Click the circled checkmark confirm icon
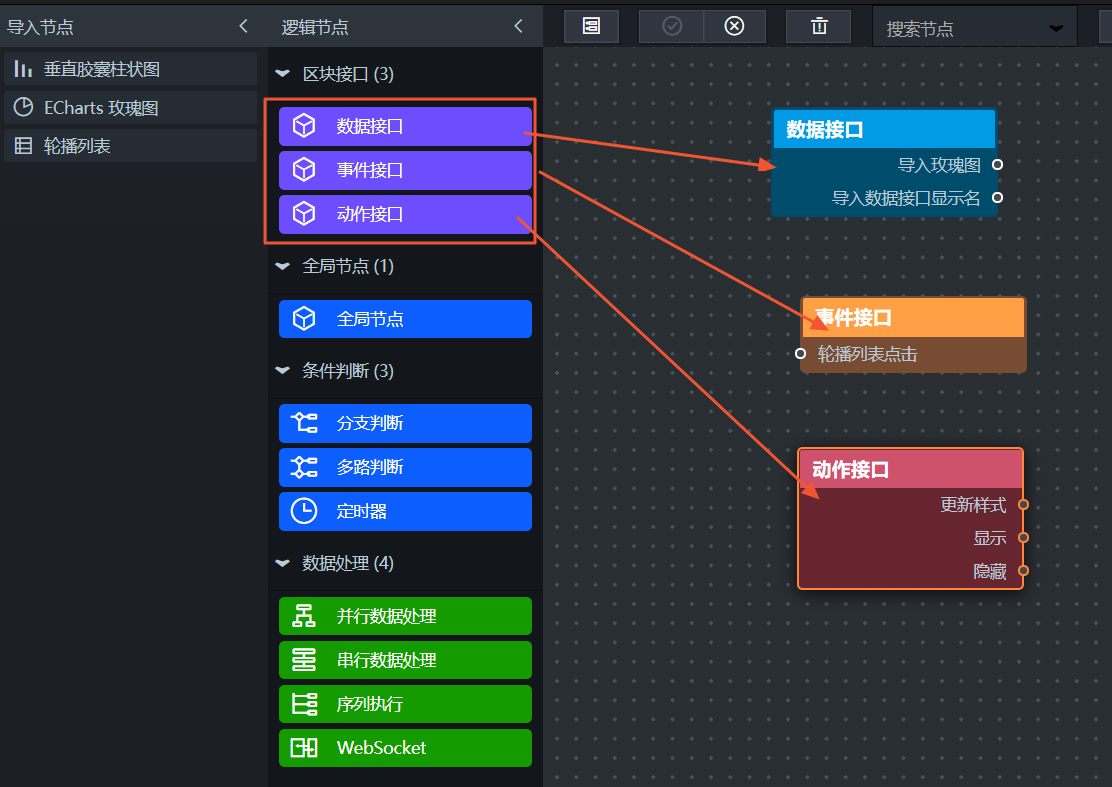This screenshot has height=787, width=1112. tap(672, 27)
